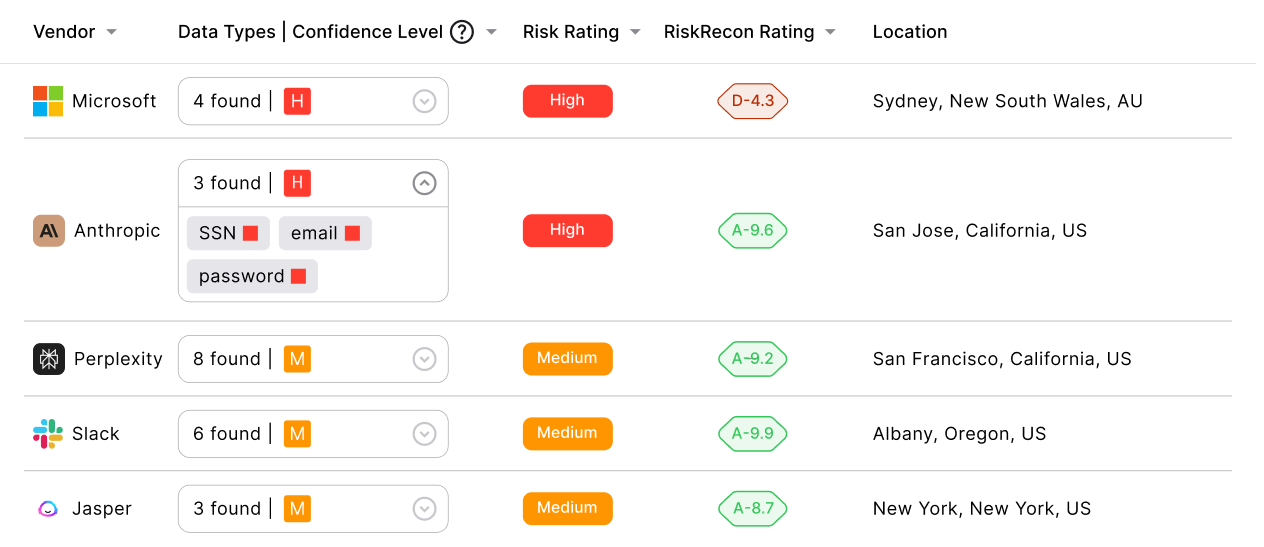This screenshot has height=547, width=1264.
Task: Click the Slack logo icon
Action: coord(48,434)
